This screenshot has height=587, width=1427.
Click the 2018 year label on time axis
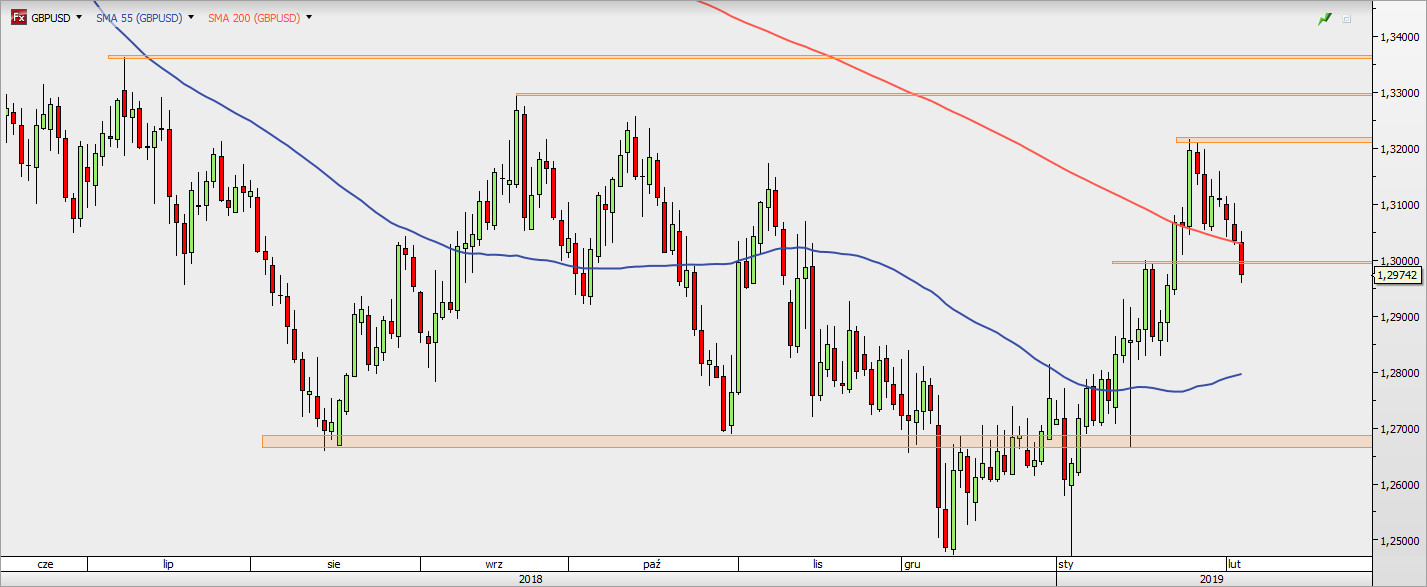click(531, 579)
